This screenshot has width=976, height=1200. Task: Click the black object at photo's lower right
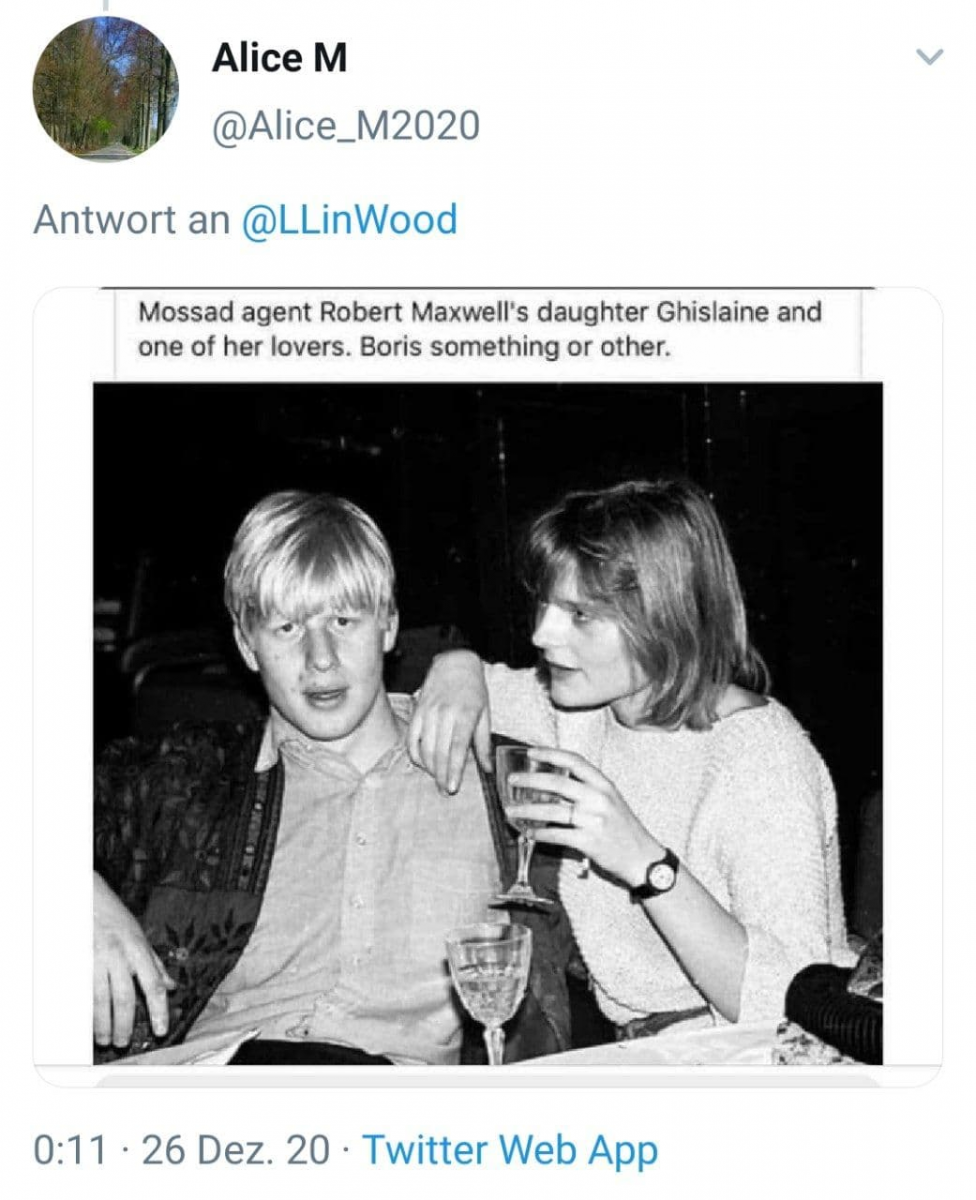pos(834,1010)
